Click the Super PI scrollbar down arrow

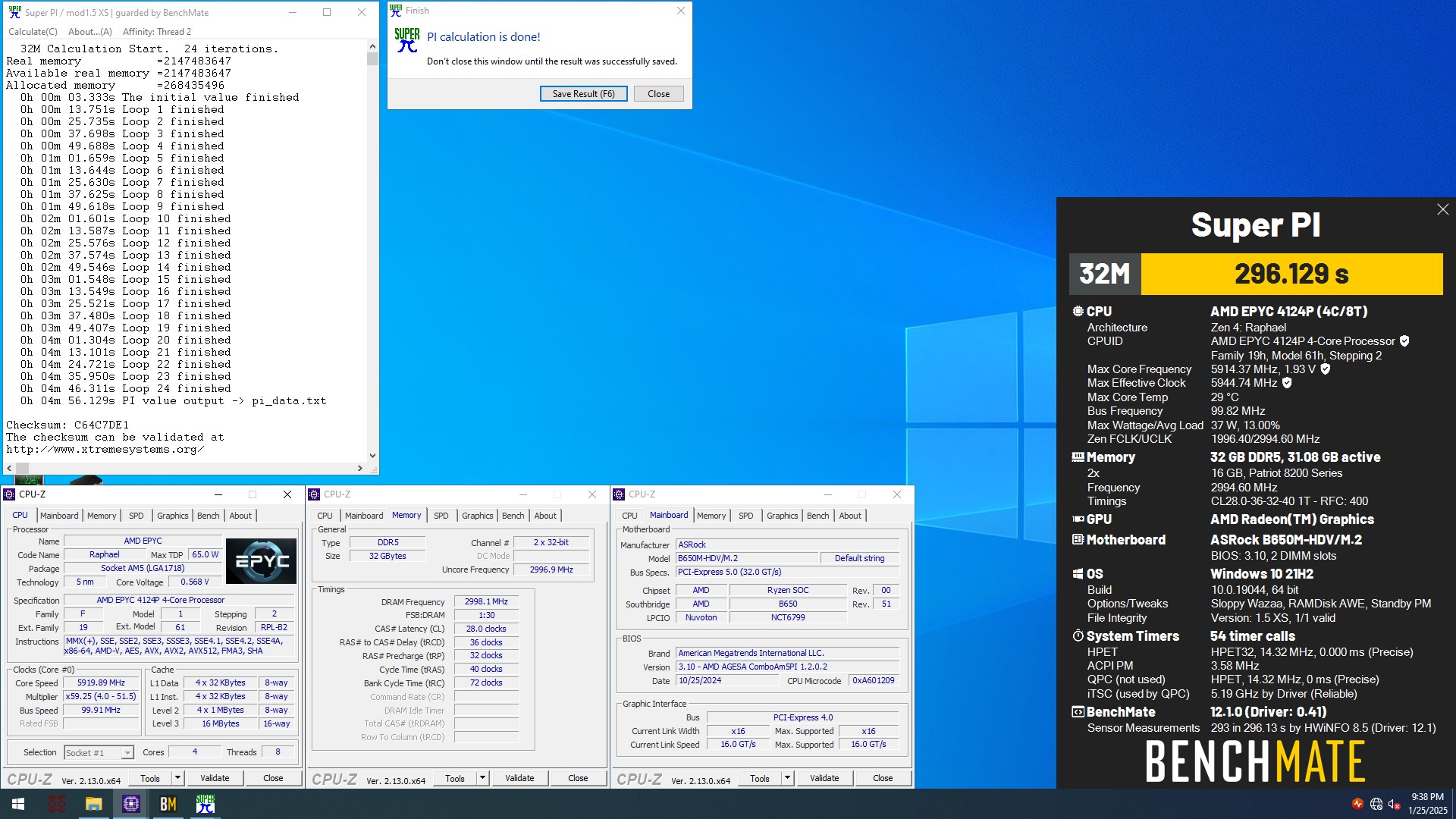point(372,456)
